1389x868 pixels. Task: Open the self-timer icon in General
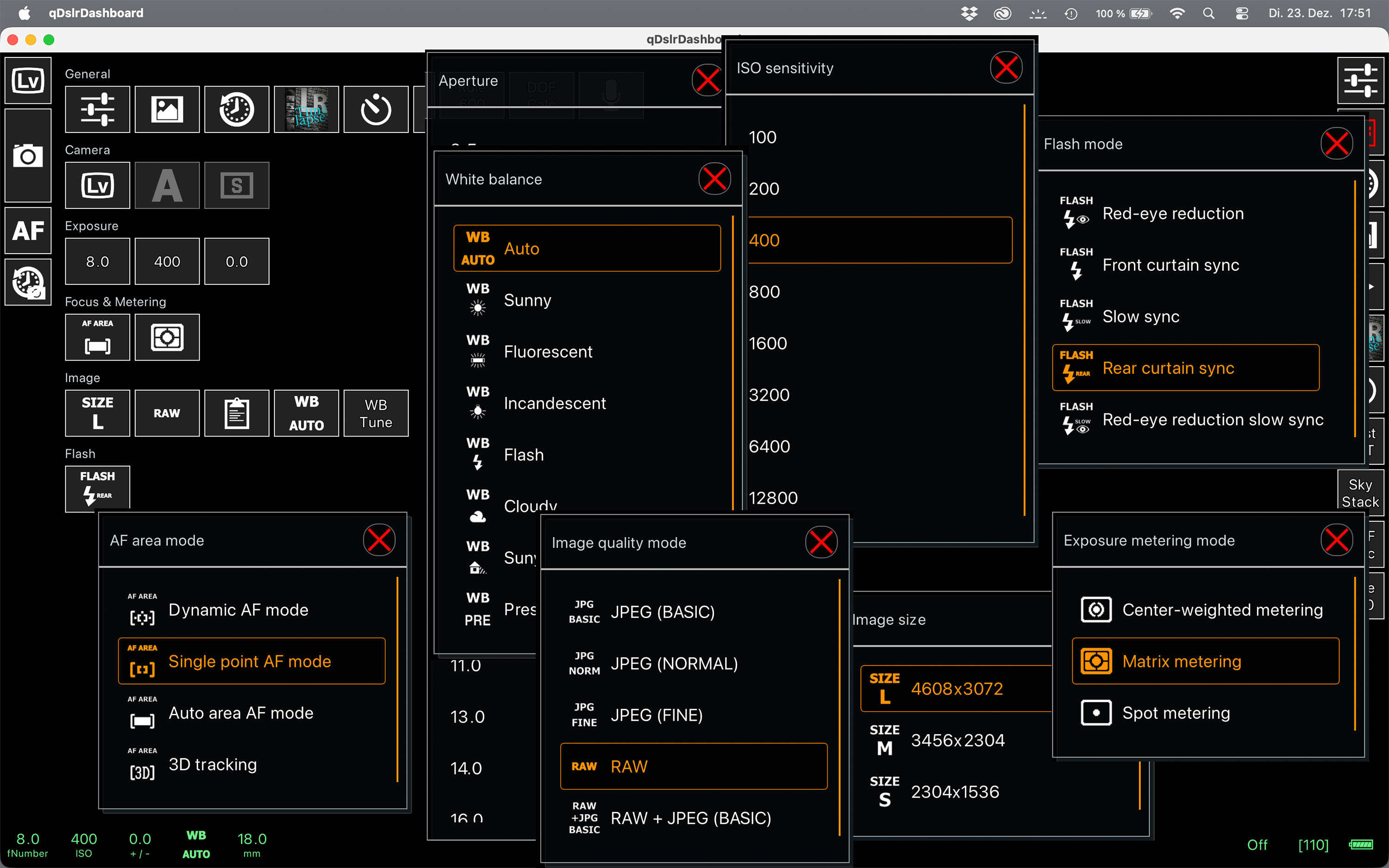tap(375, 109)
